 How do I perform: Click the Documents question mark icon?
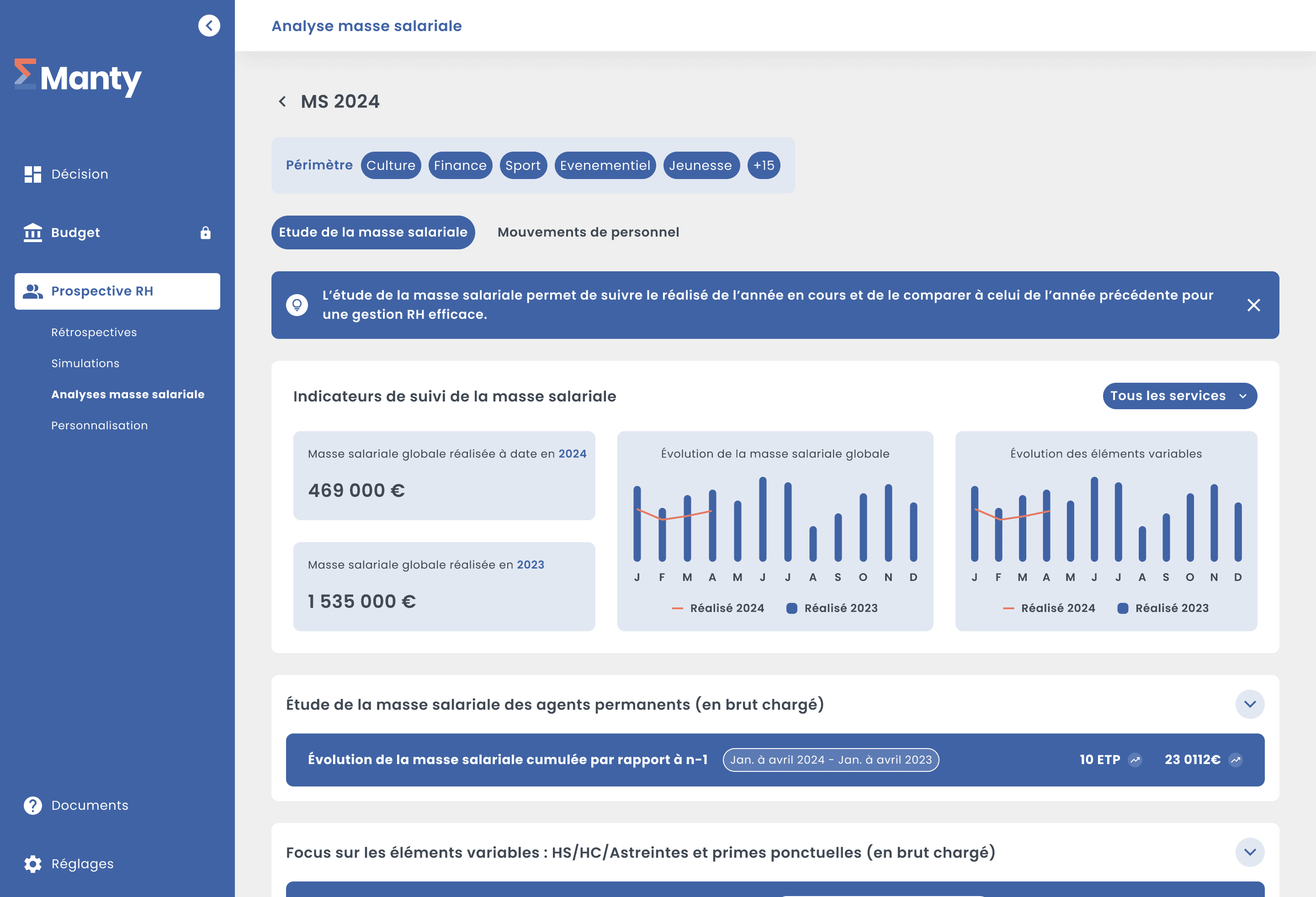[33, 805]
